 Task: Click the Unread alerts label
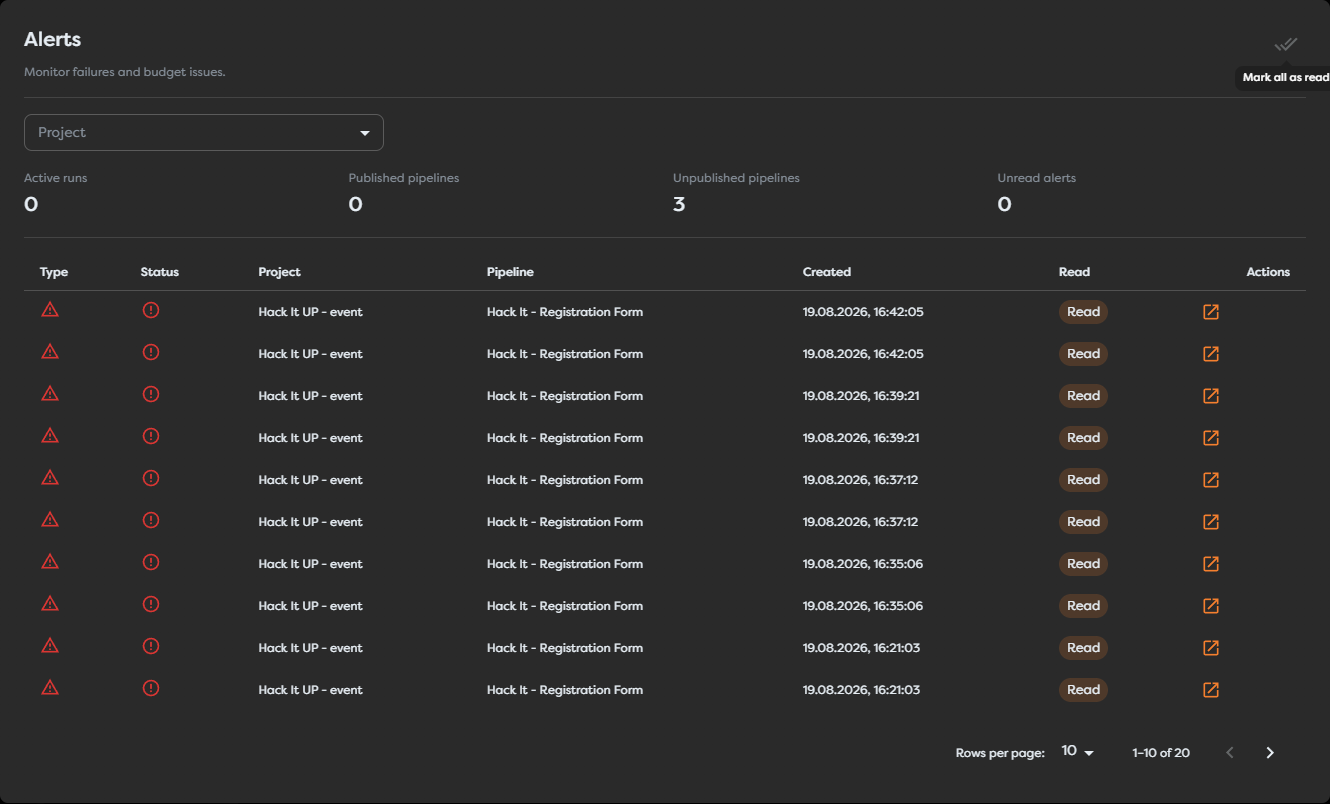pos(1036,178)
